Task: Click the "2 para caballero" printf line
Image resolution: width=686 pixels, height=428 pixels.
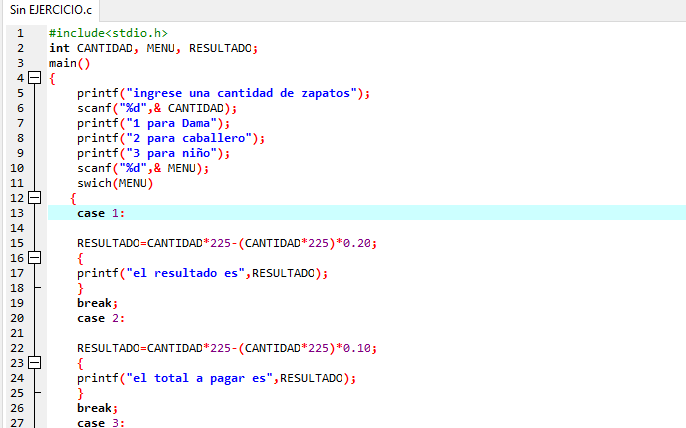Action: click(x=171, y=138)
